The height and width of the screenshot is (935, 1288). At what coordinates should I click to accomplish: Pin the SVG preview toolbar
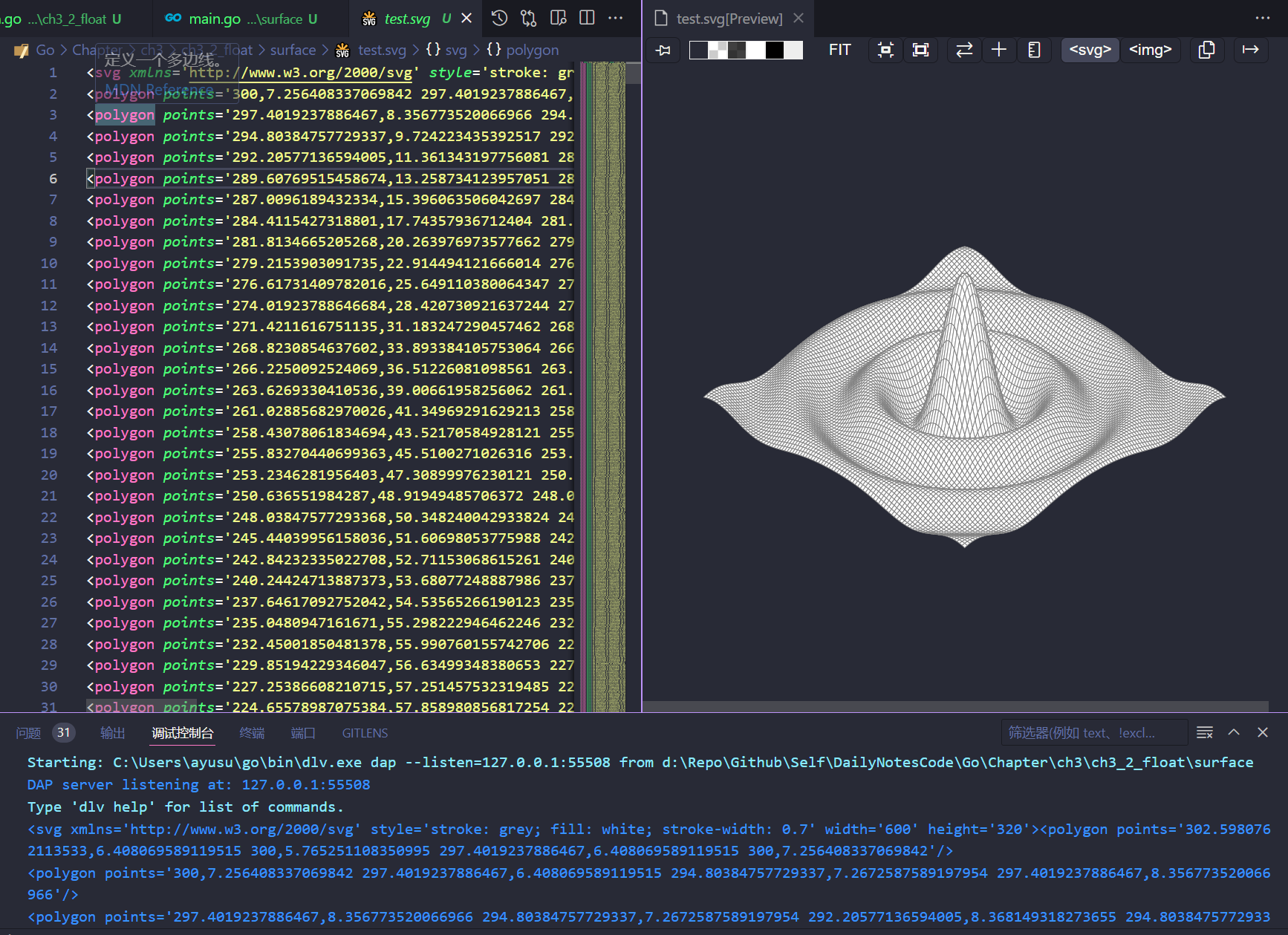point(663,50)
